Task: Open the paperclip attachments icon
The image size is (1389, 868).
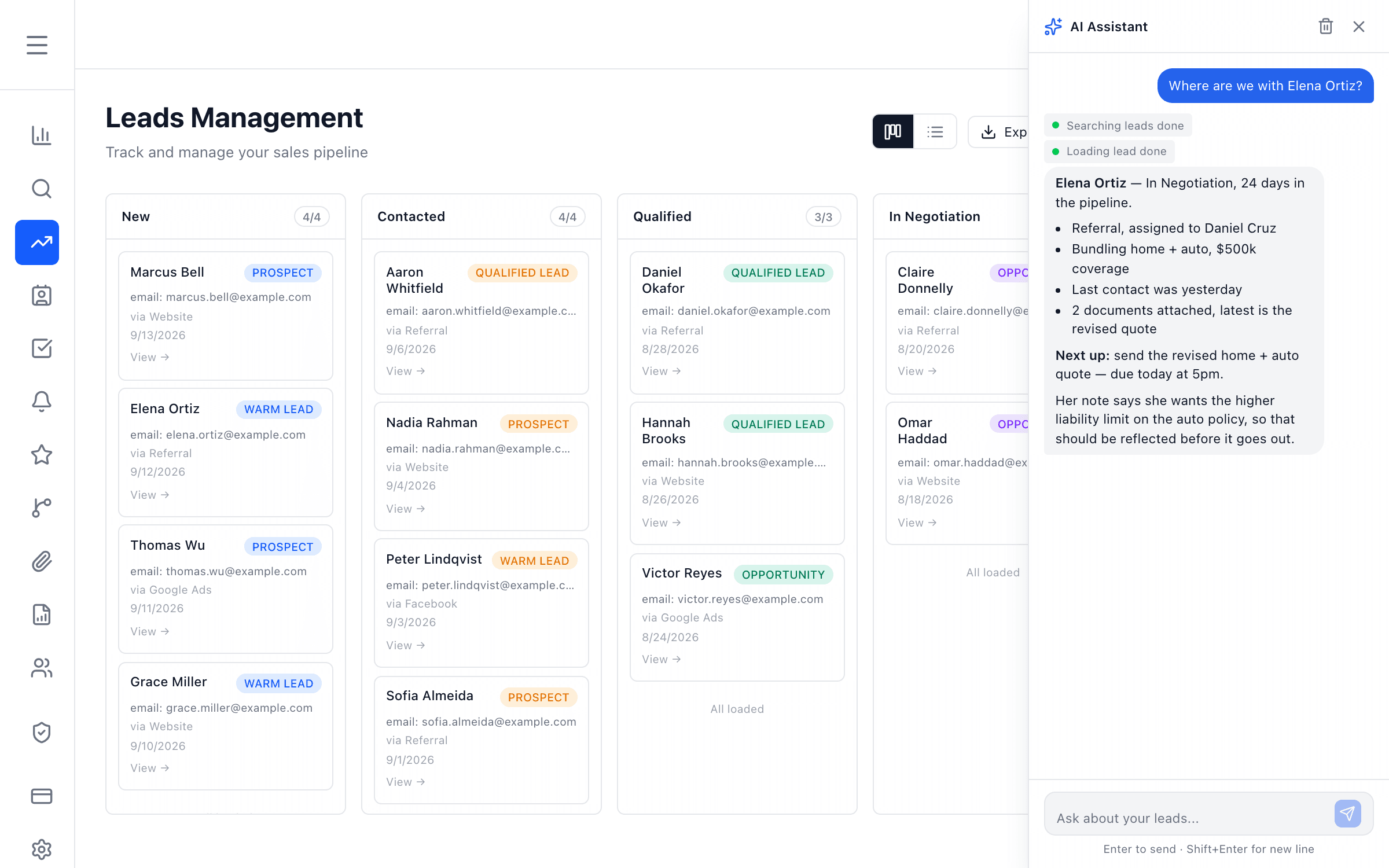Action: tap(41, 561)
